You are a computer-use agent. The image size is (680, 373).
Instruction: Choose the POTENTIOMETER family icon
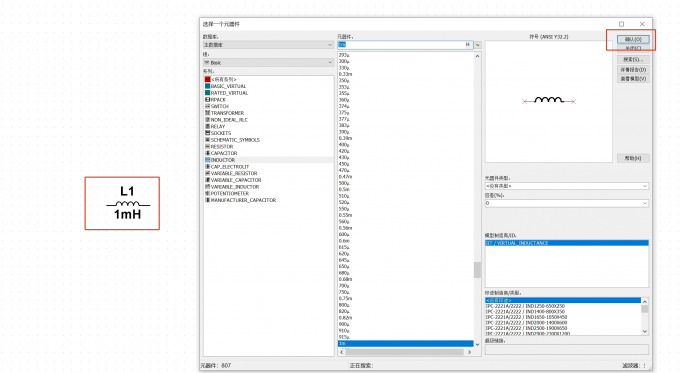207,193
